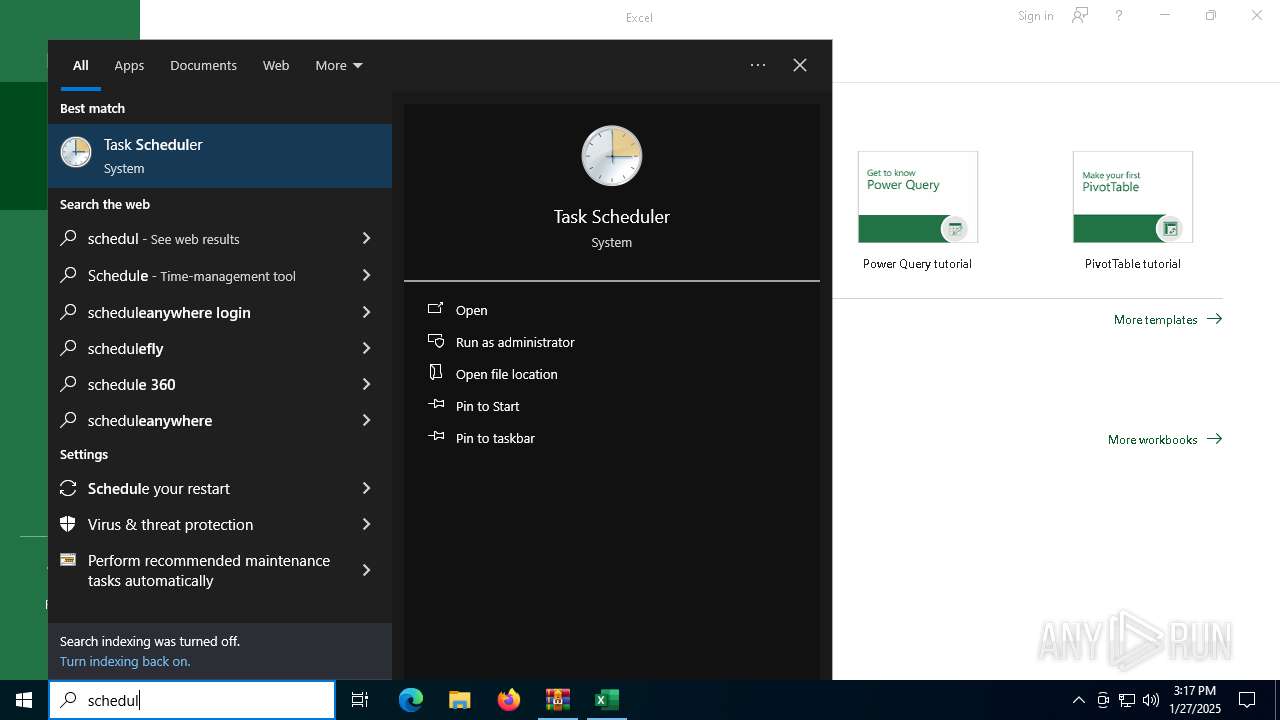Switch to Excel taskbar icon
The width and height of the screenshot is (1280, 720).
pyautogui.click(x=606, y=700)
